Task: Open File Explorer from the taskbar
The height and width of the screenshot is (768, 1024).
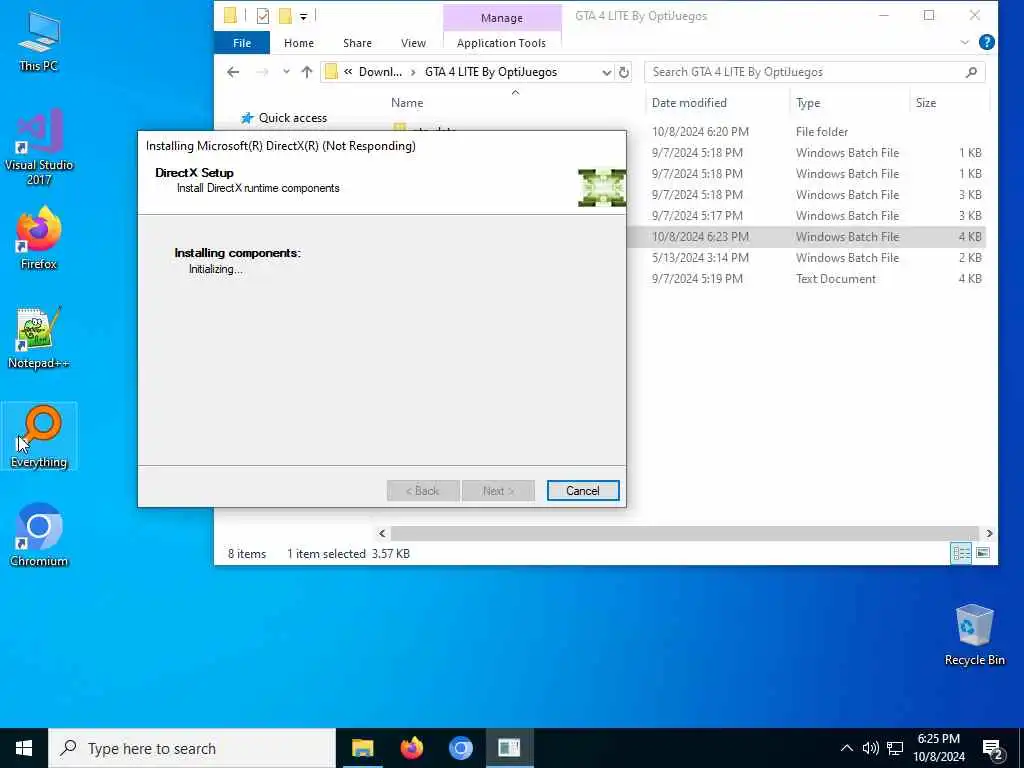Action: [x=362, y=748]
